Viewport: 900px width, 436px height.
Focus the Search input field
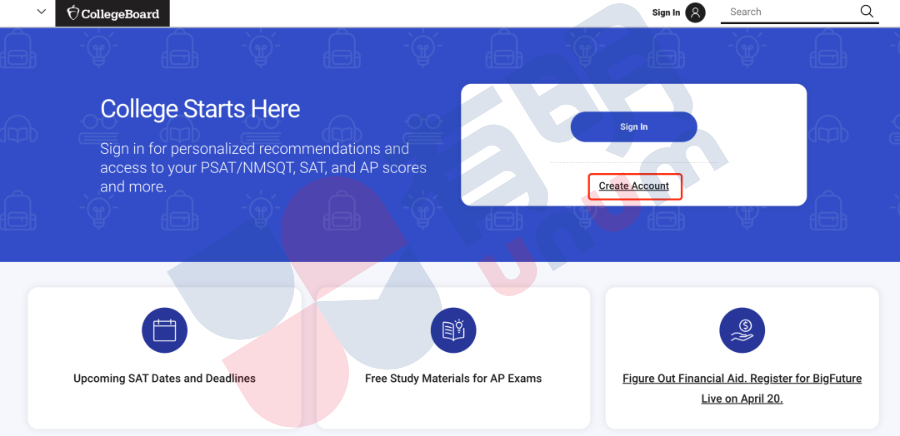tap(790, 12)
